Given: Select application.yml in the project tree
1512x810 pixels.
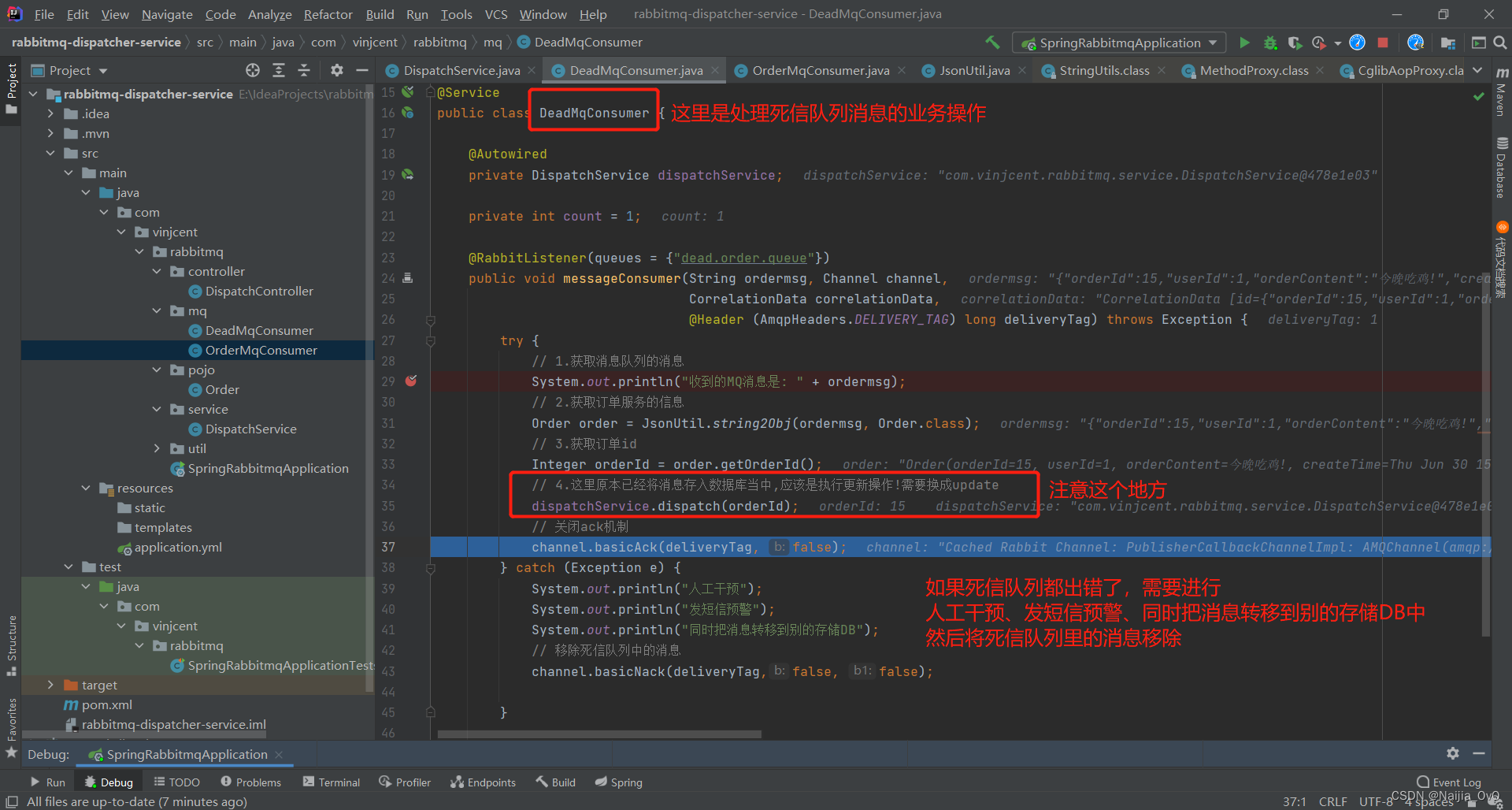Looking at the screenshot, I should [178, 547].
